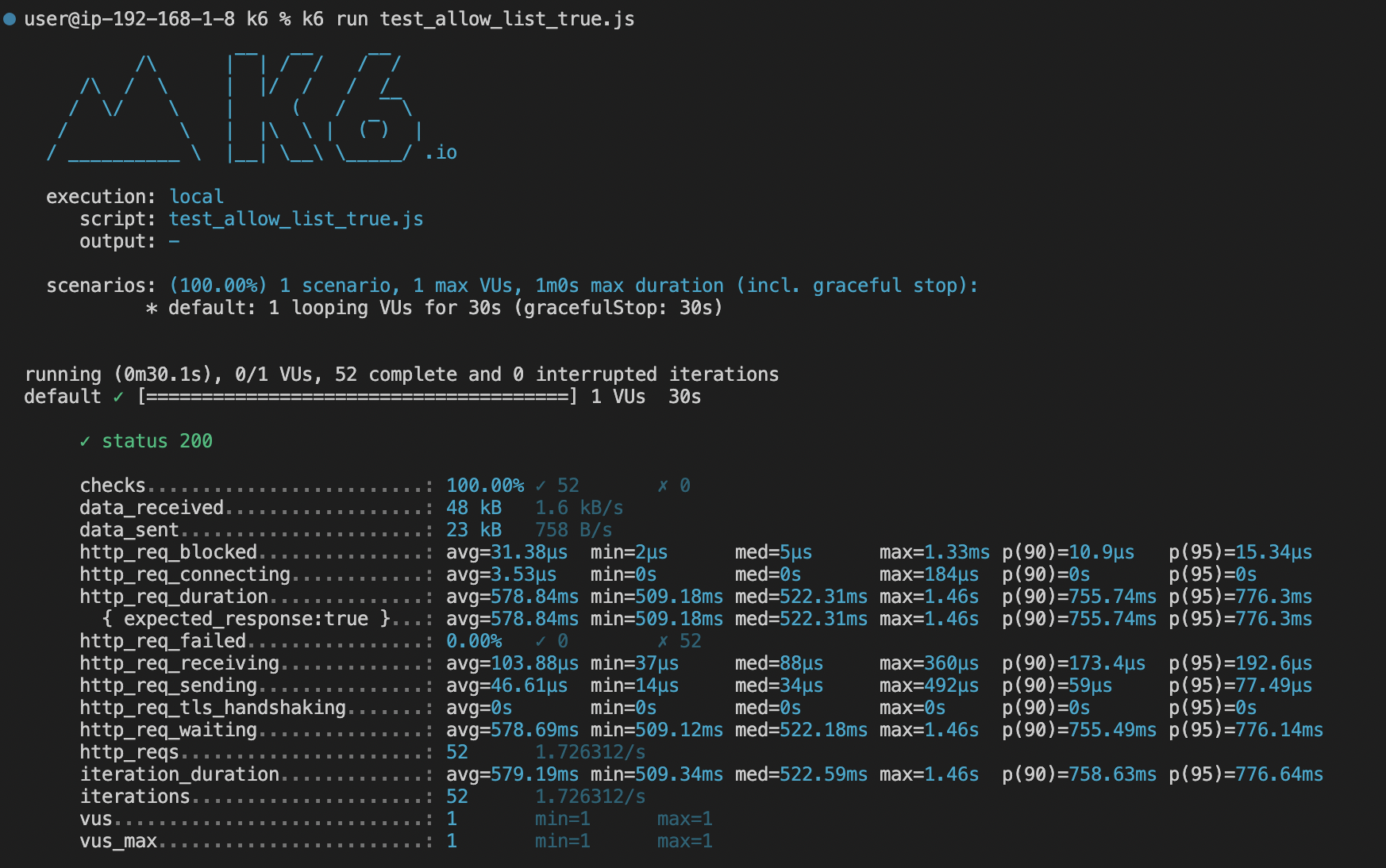Click the script value "test_allow_list_true.js" under execution
The width and height of the screenshot is (1386, 868).
[296, 219]
